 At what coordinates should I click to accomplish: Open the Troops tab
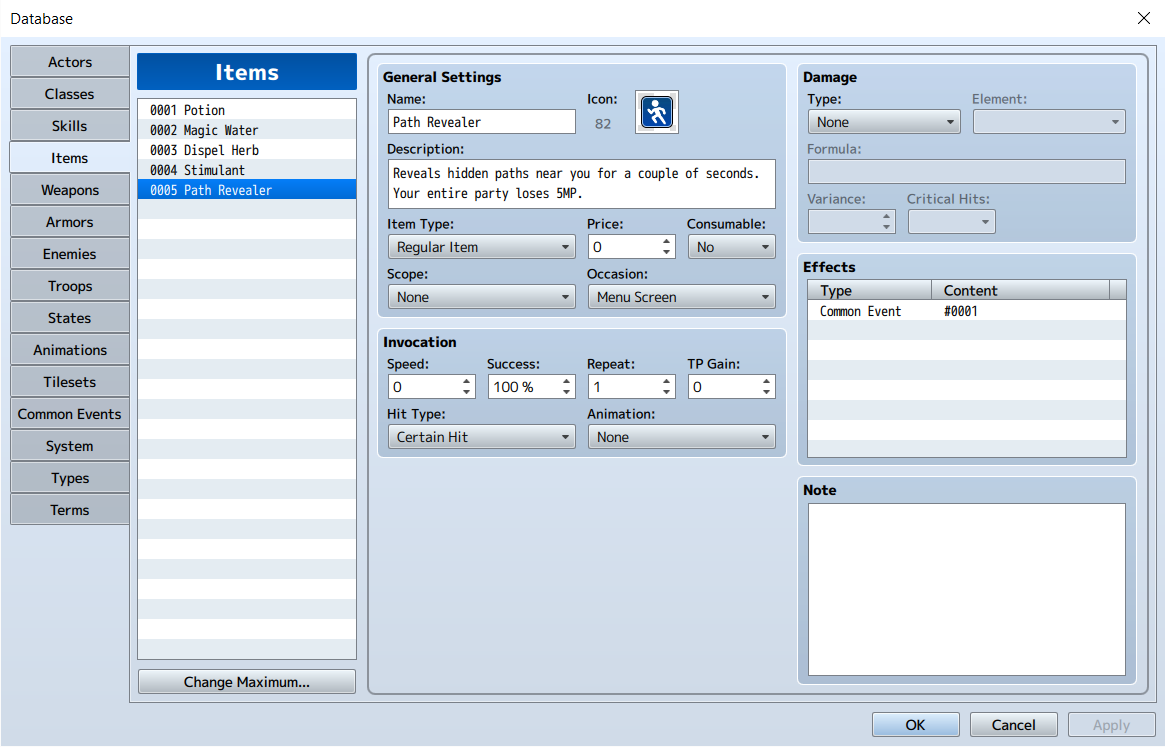(x=70, y=285)
